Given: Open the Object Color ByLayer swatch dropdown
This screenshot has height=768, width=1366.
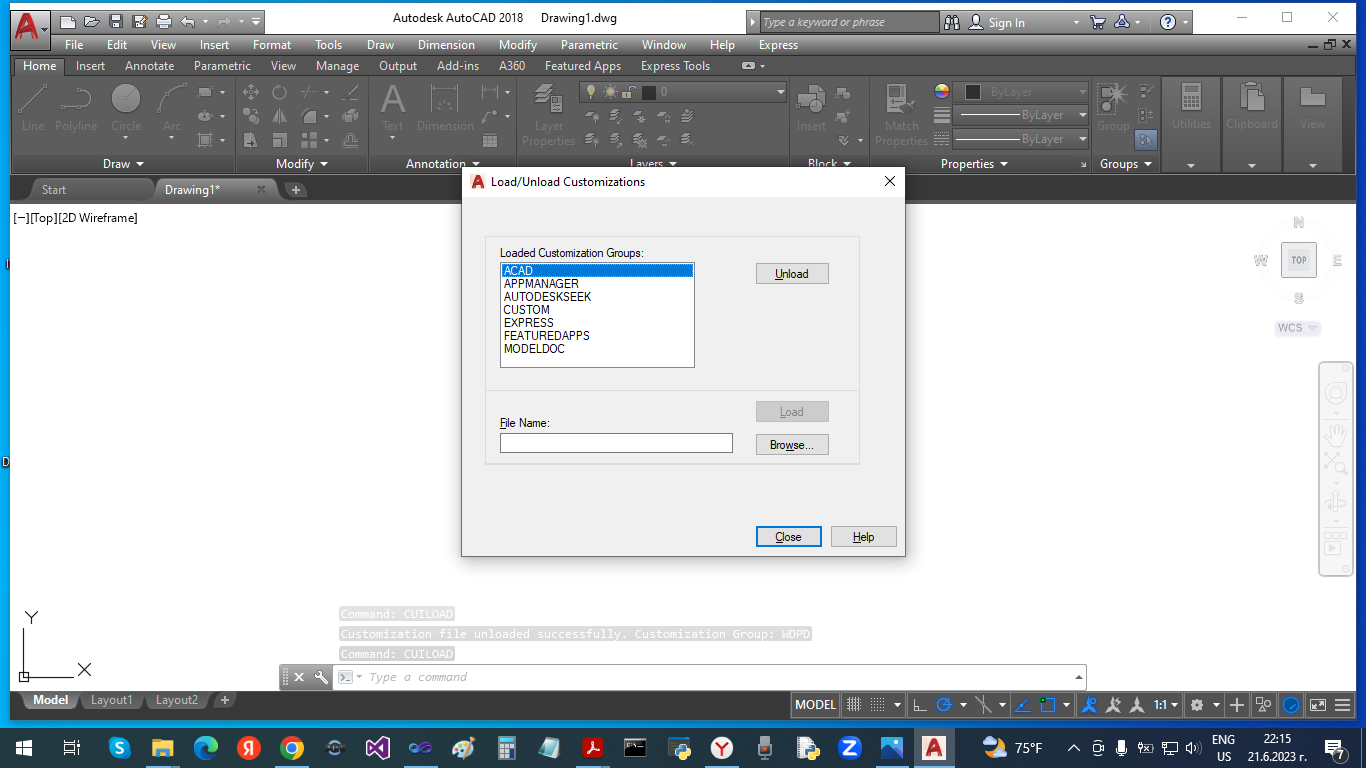Looking at the screenshot, I should tap(1020, 92).
